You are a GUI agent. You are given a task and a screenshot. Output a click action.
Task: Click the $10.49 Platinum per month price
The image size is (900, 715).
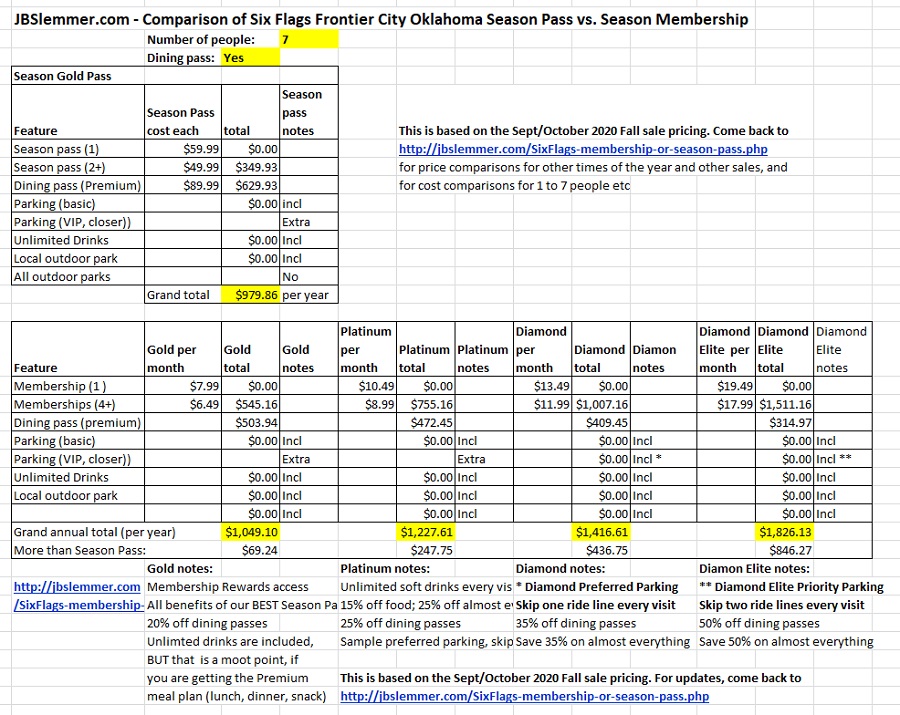point(368,386)
